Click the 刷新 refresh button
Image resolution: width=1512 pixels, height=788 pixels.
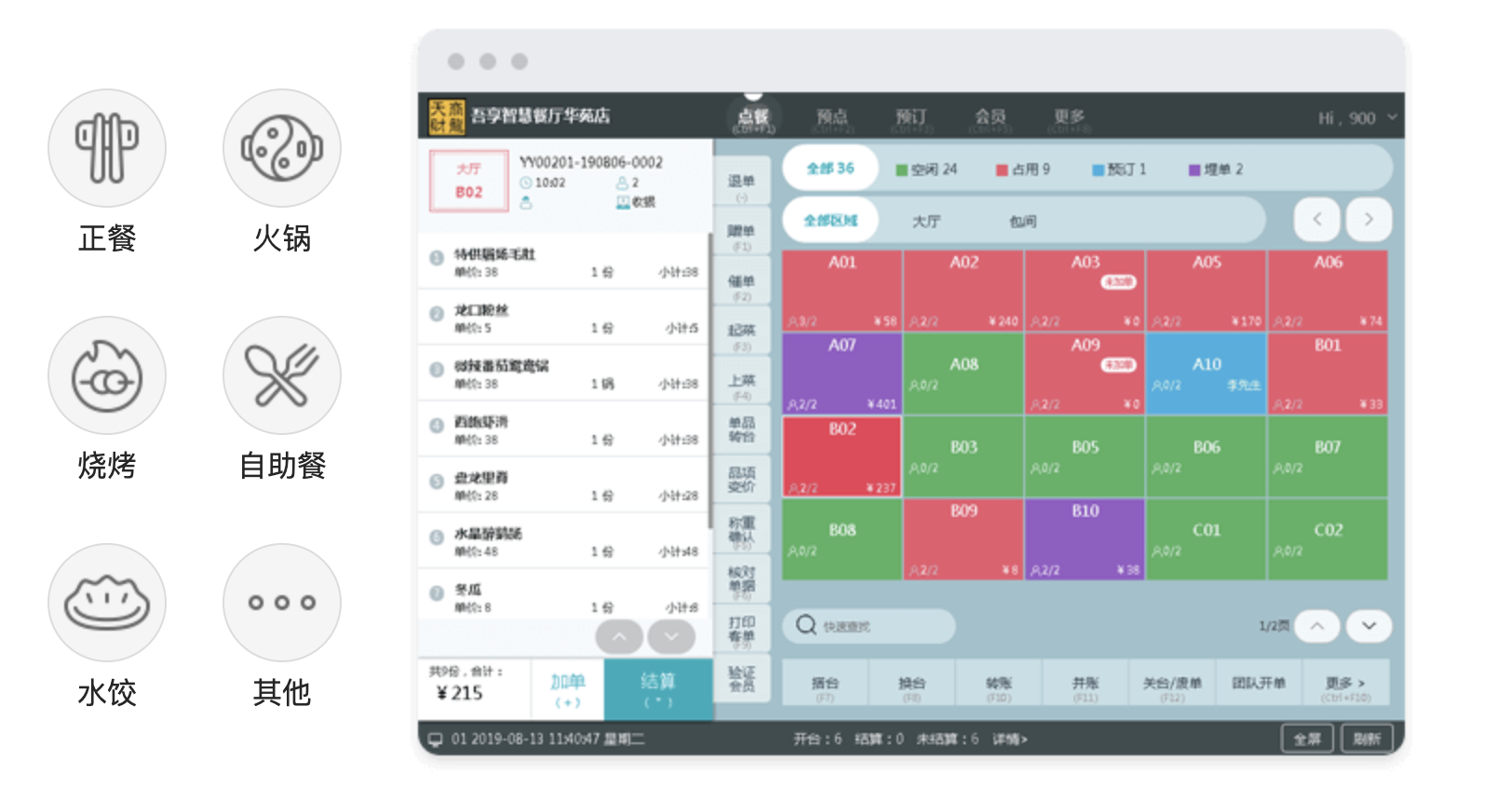[x=1366, y=739]
